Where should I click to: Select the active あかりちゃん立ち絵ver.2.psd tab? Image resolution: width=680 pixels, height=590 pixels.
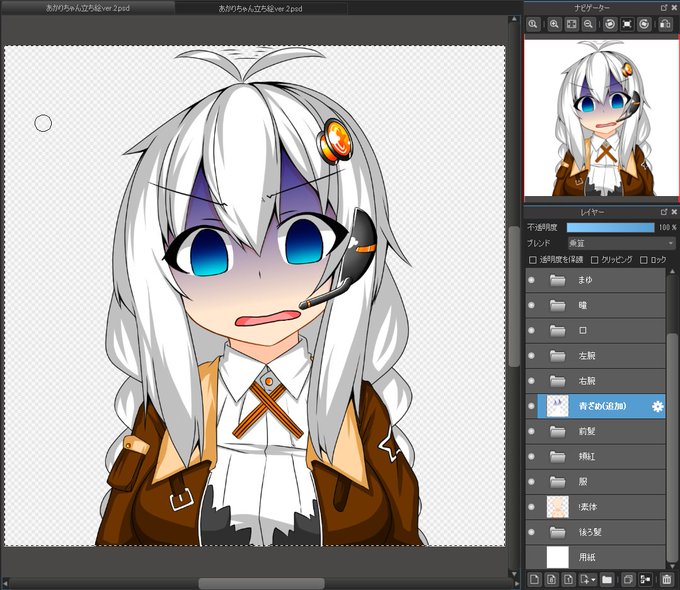pyautogui.click(x=88, y=8)
